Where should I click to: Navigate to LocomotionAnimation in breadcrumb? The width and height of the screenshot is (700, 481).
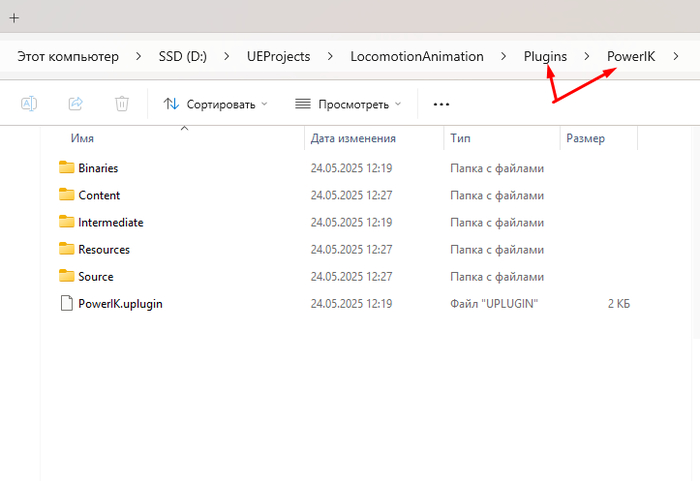(416, 57)
